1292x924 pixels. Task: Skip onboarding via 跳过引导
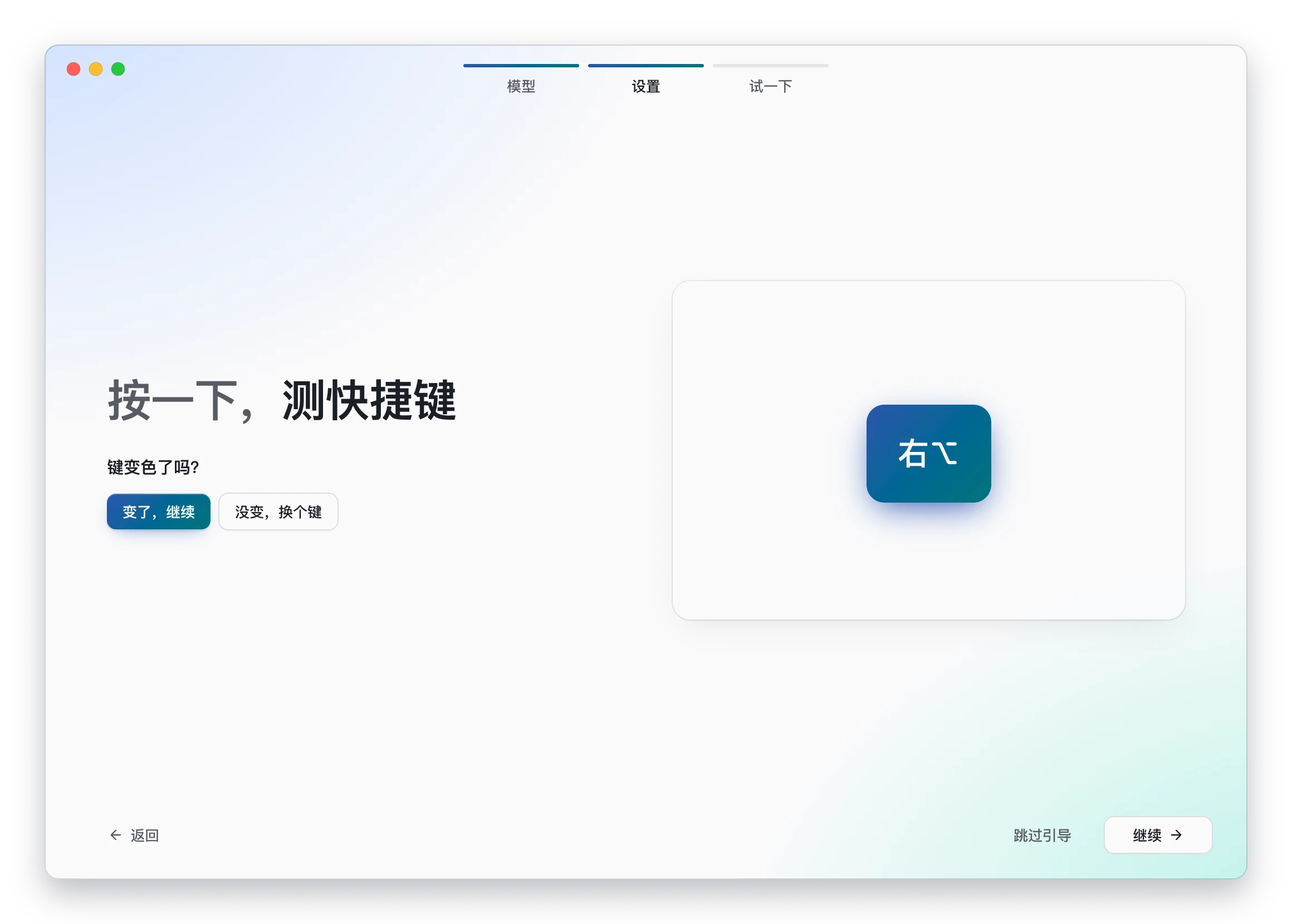point(1042,835)
